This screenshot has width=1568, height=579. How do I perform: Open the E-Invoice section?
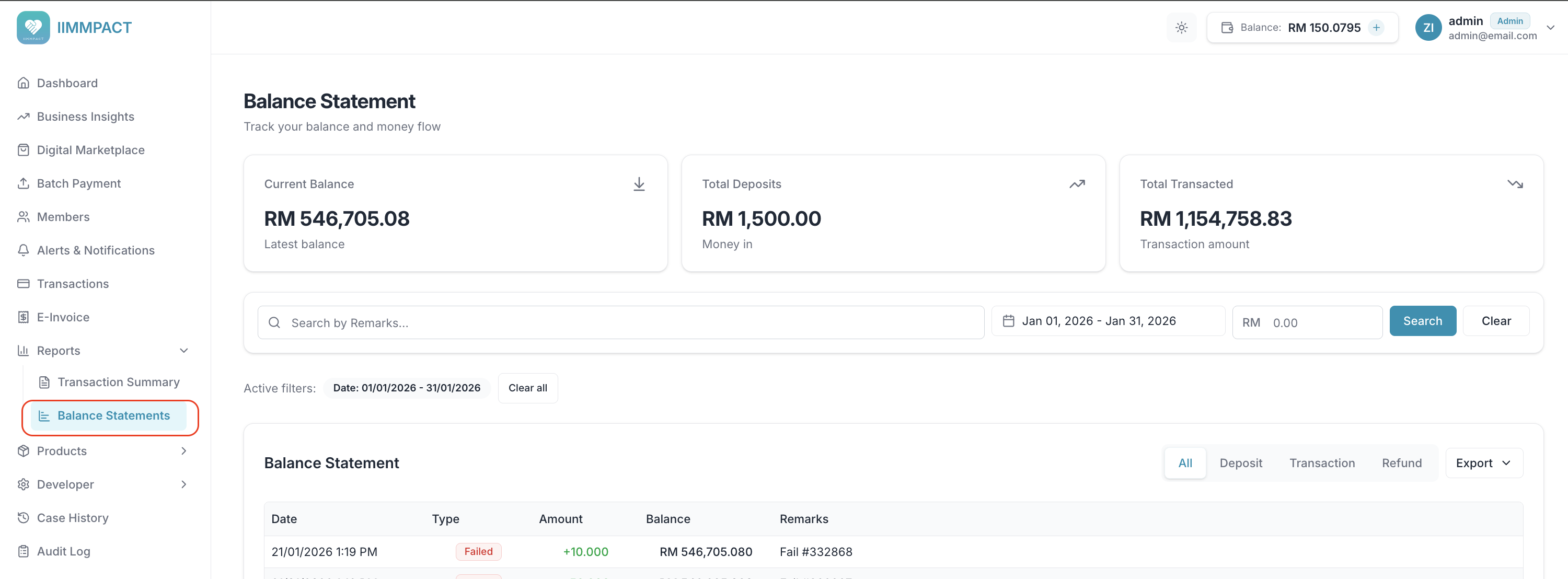click(x=63, y=317)
